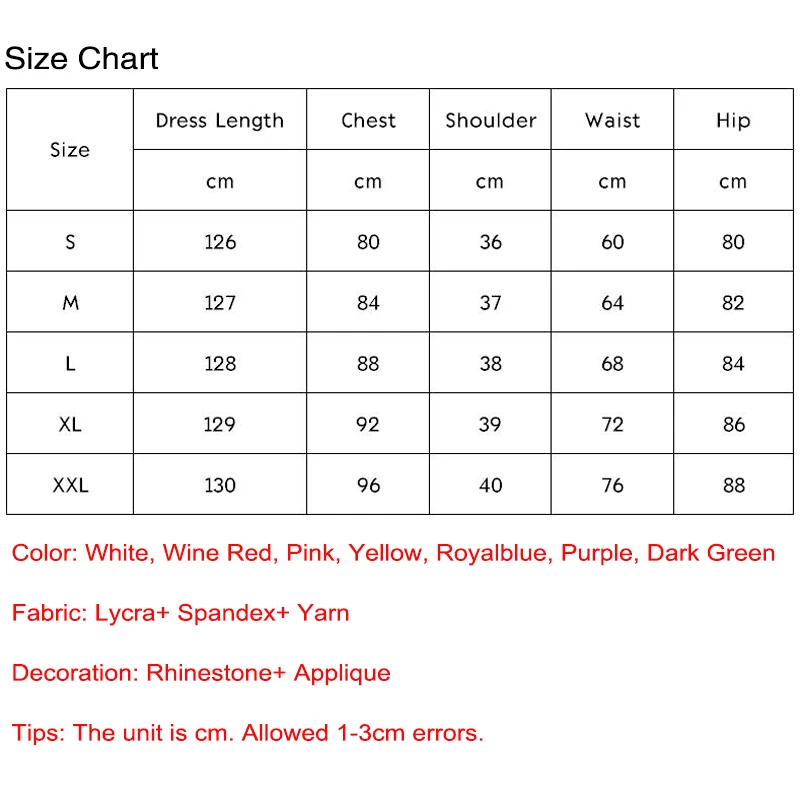Click dress length value 126
This screenshot has width=800, height=800.
pyautogui.click(x=220, y=241)
